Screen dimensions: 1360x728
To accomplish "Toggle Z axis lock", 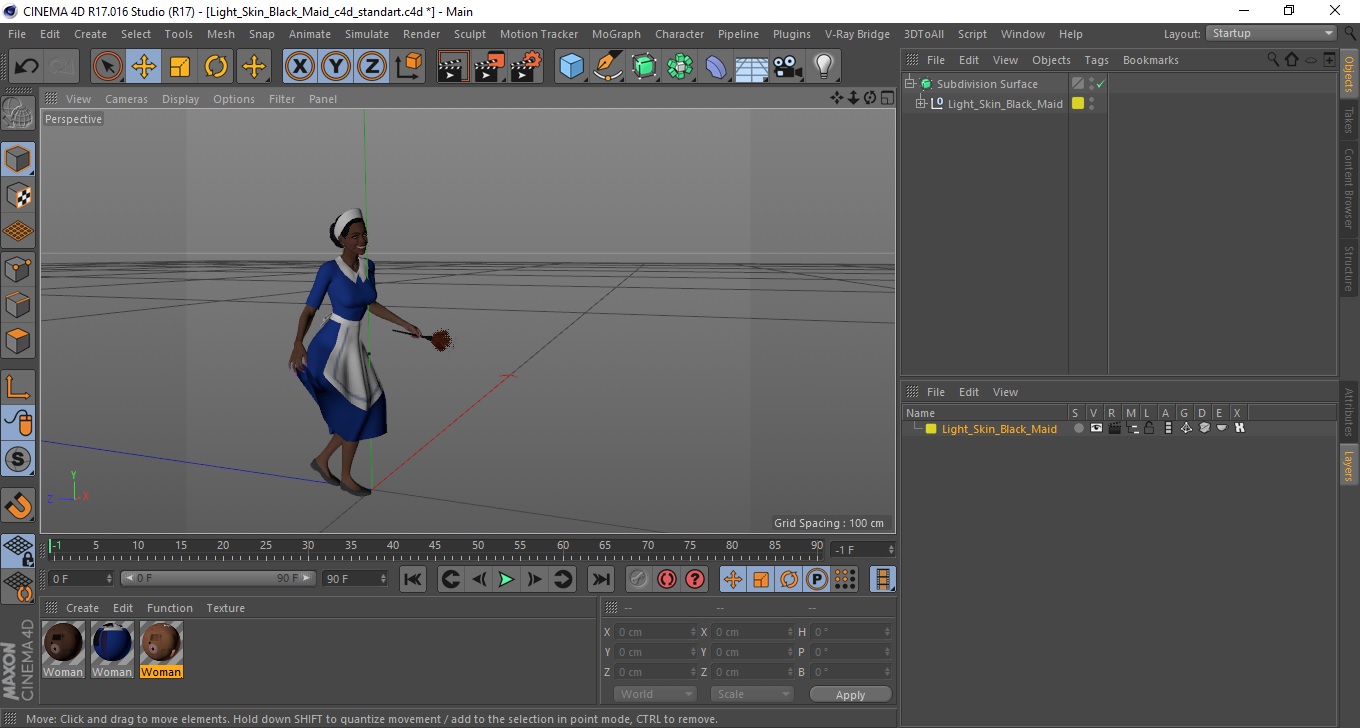I will tap(371, 67).
